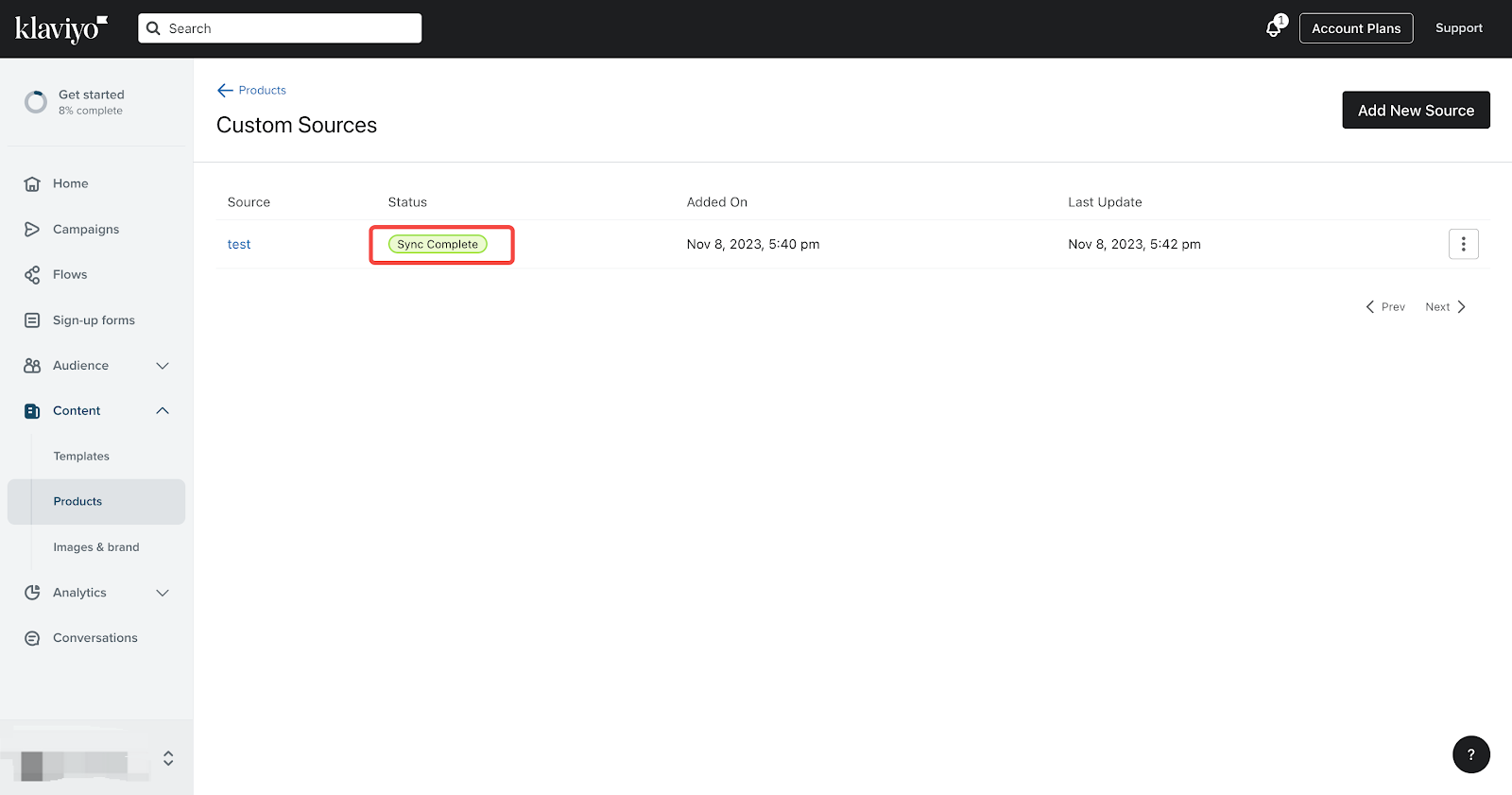Viewport: 1512px width, 795px height.
Task: Click the Status column header
Action: [407, 202]
